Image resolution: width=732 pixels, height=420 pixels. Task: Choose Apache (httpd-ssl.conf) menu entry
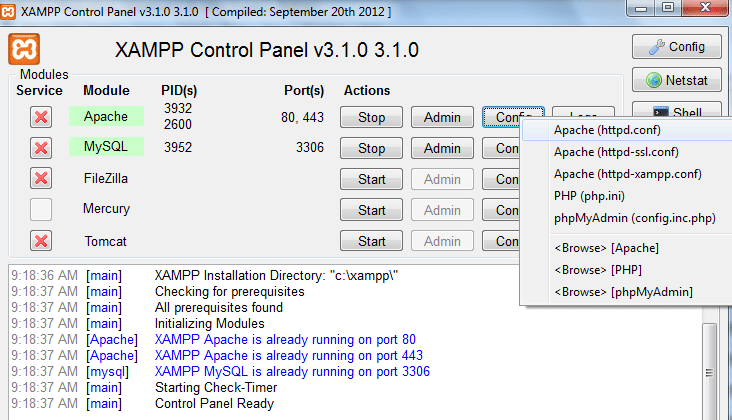click(615, 152)
